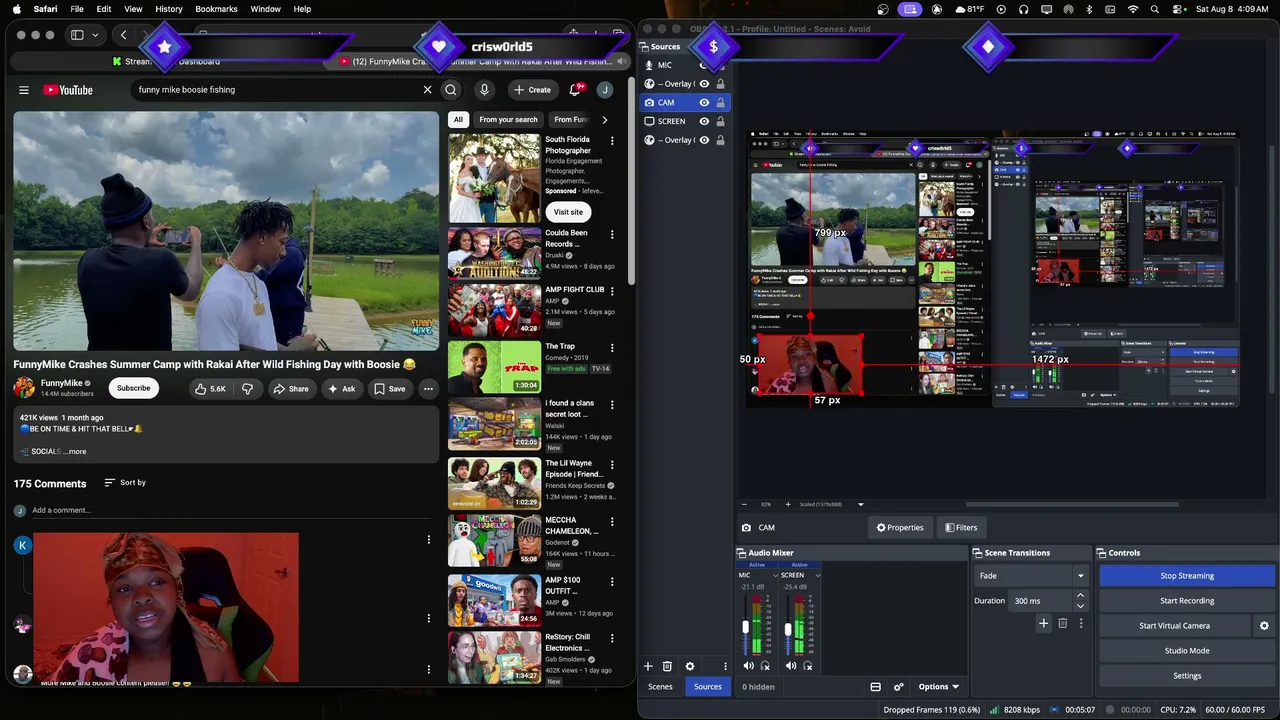This screenshot has width=1280, height=720.
Task: Open the Fade transition dropdown
Action: tap(1031, 576)
